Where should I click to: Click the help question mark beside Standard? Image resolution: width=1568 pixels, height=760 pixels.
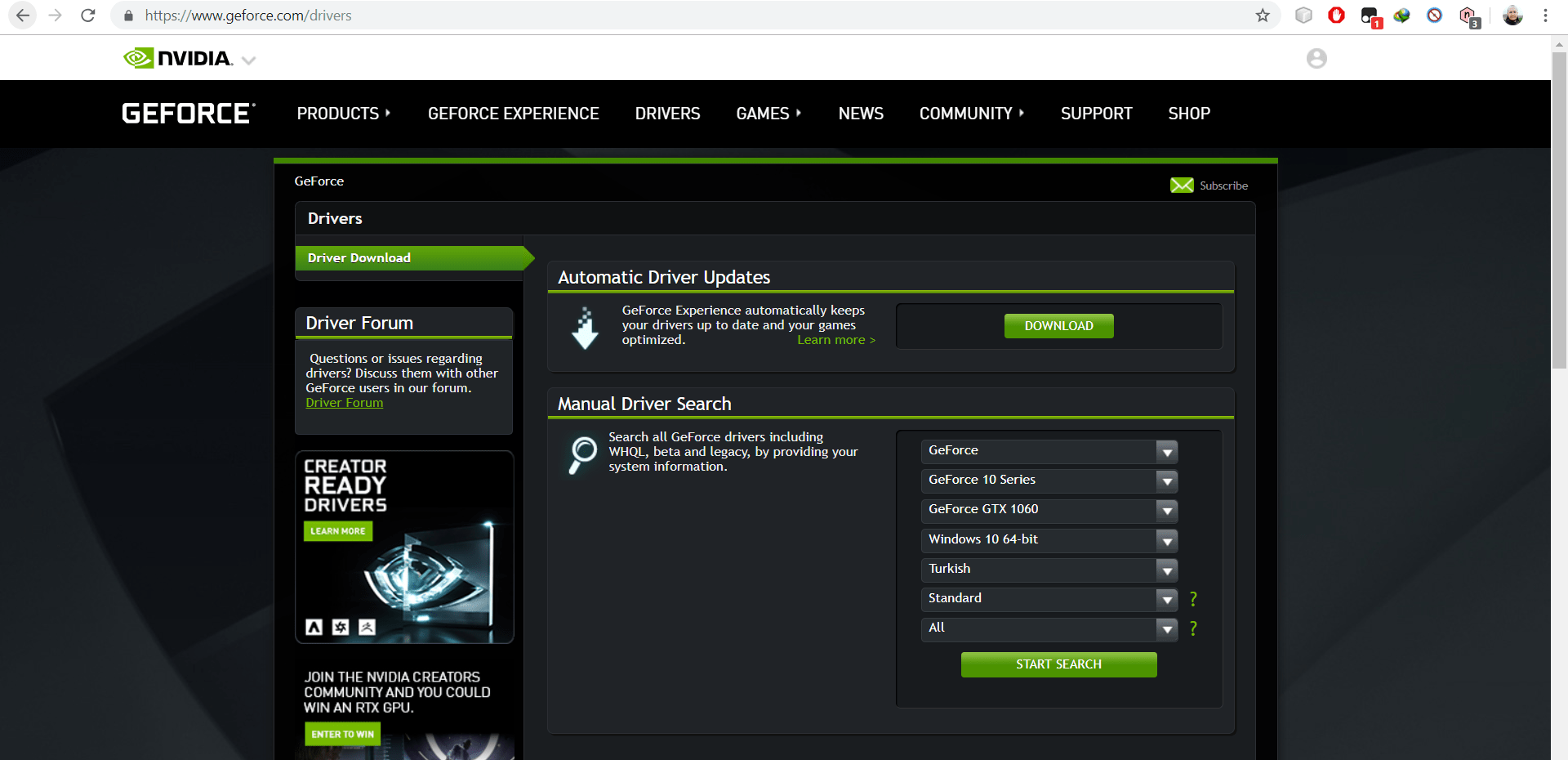(1193, 599)
